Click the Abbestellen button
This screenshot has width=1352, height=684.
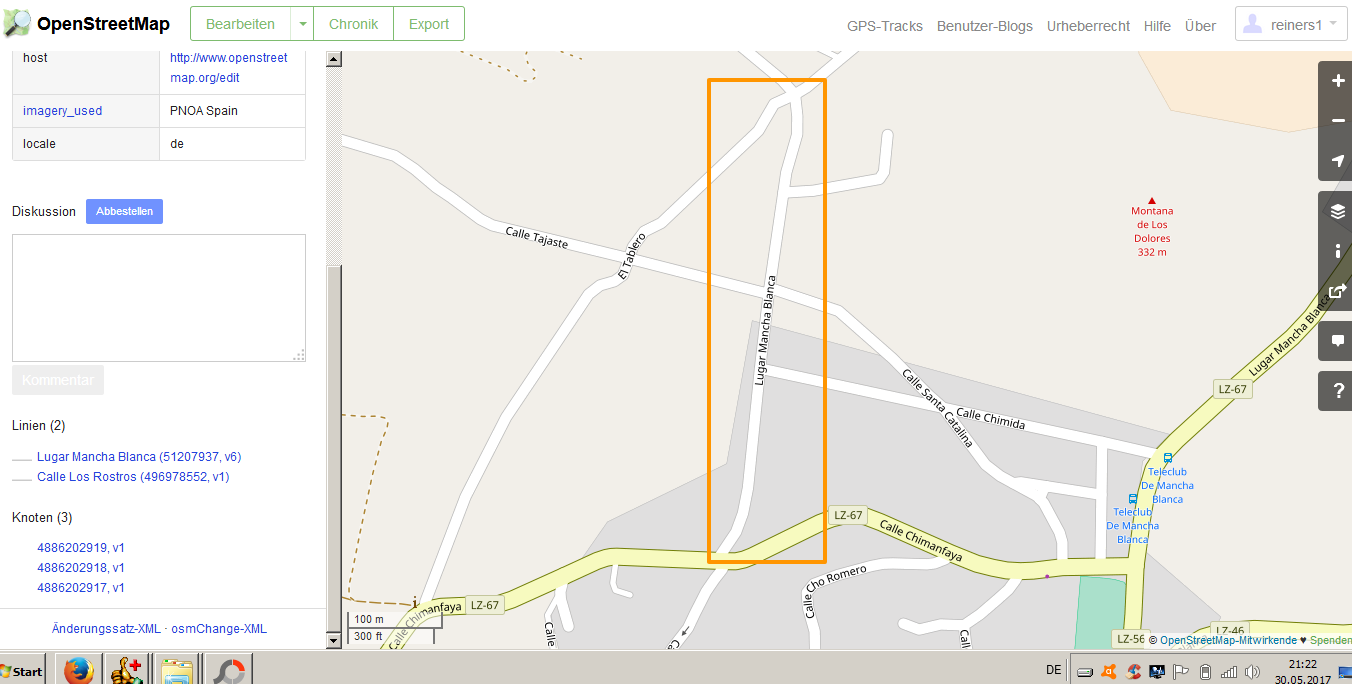pyautogui.click(x=124, y=211)
